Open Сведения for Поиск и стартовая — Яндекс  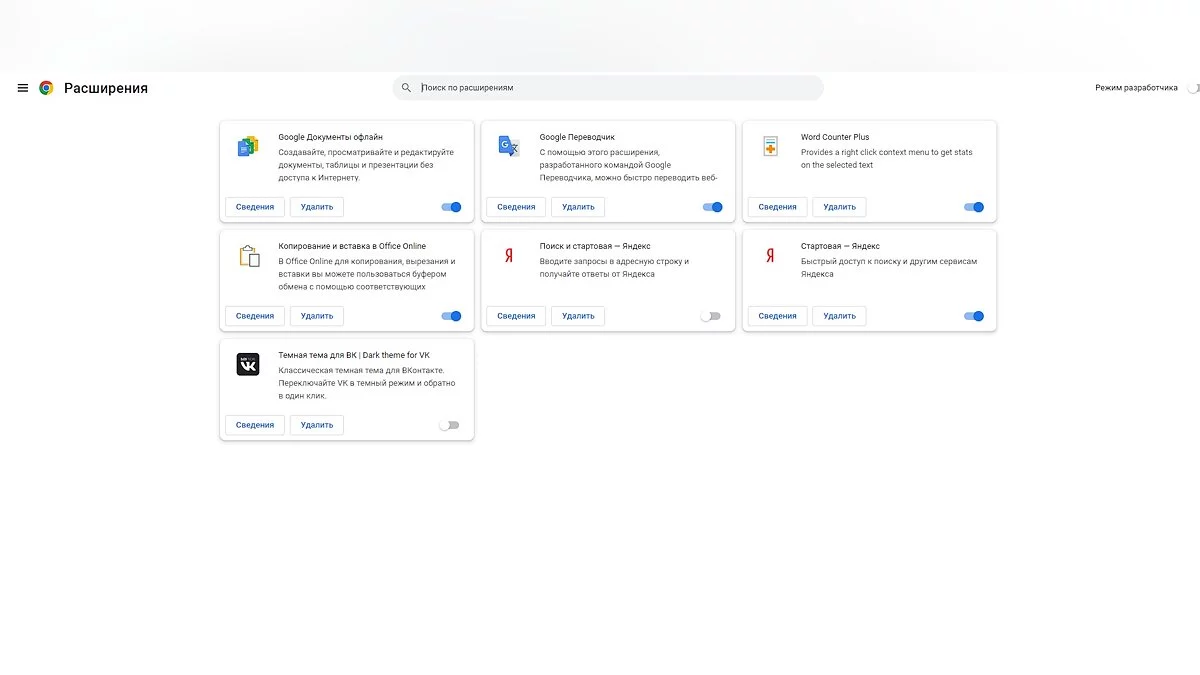click(516, 316)
